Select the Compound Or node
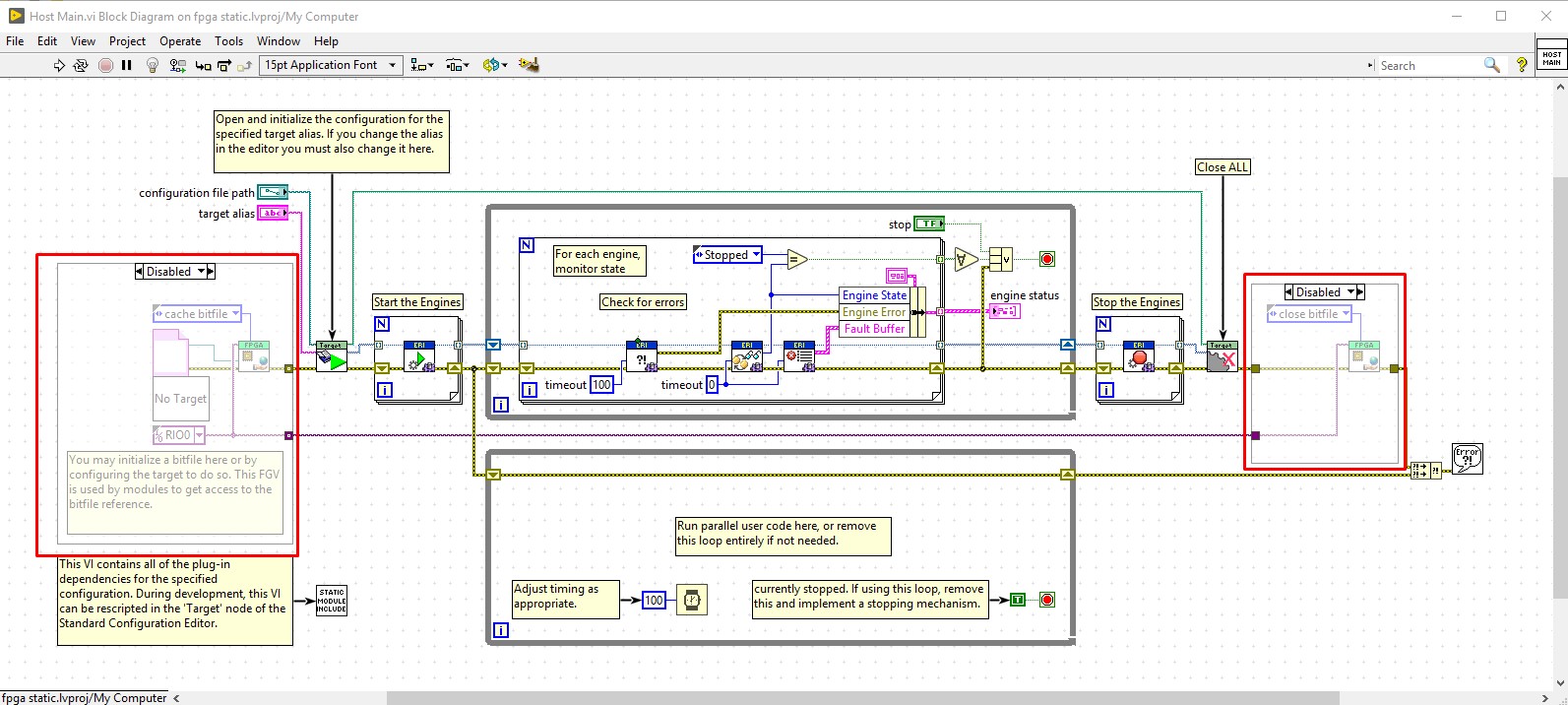The height and width of the screenshot is (705, 1568). point(1000,260)
